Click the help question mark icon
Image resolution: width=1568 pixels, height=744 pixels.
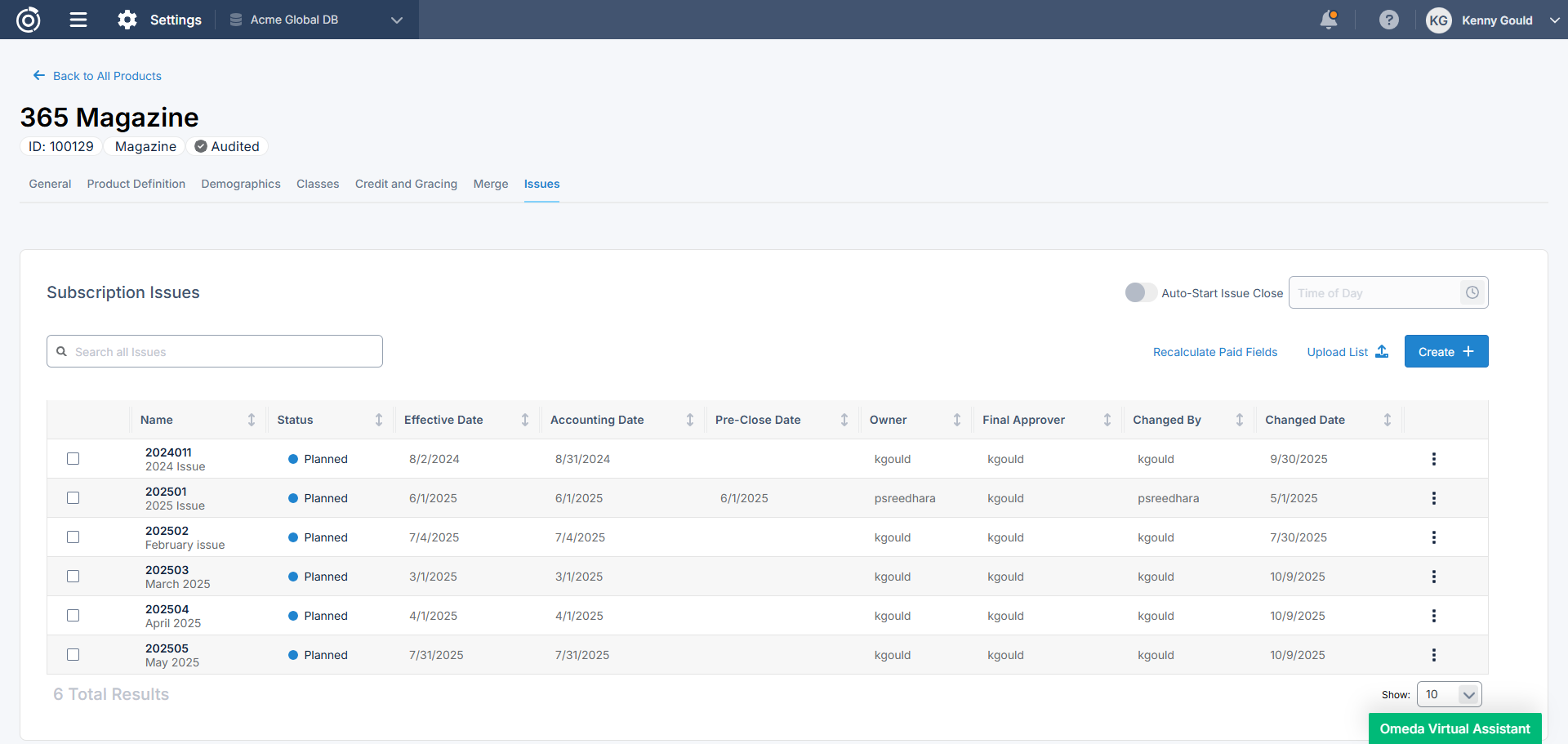point(1388,20)
